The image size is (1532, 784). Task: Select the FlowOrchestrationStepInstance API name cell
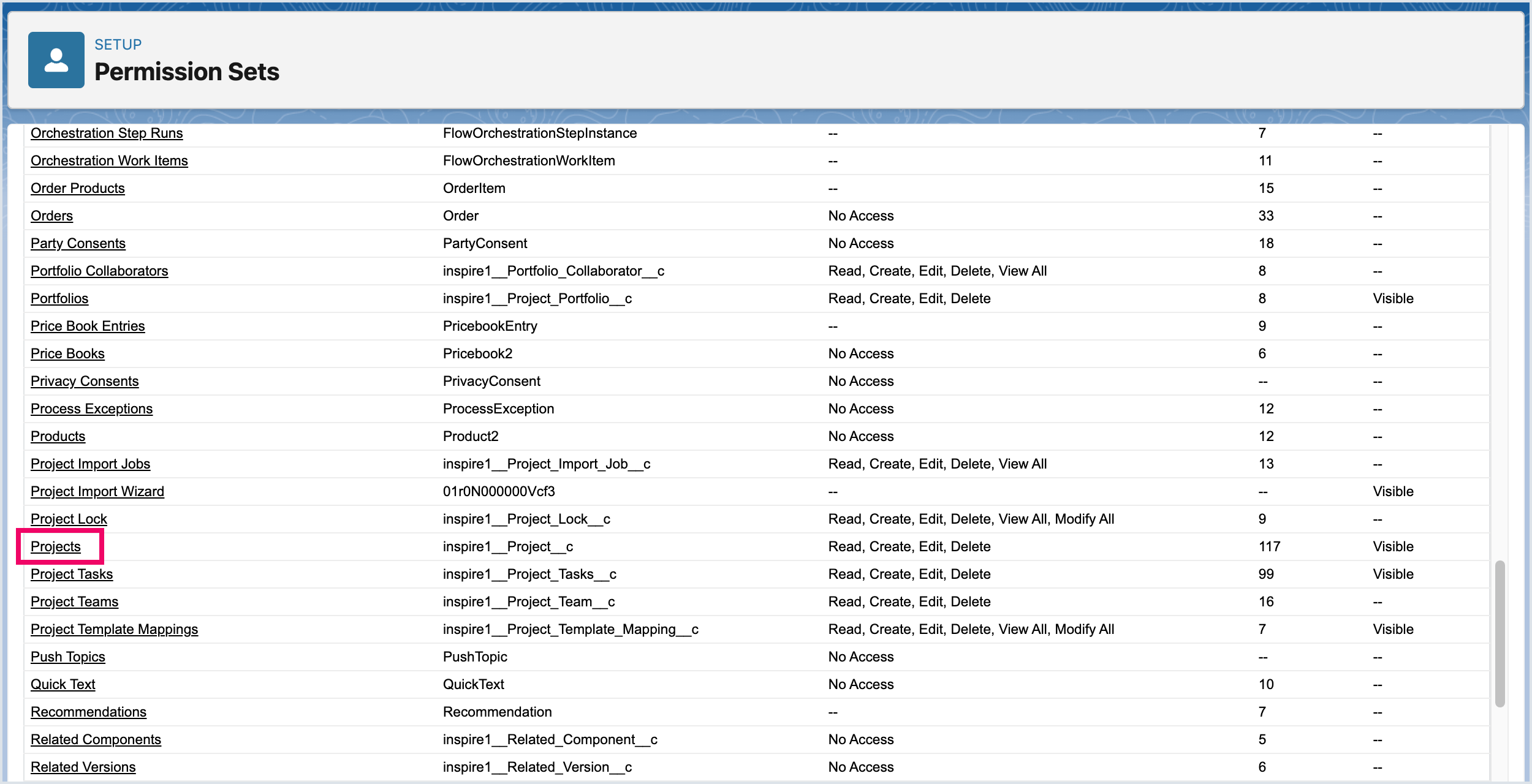point(540,133)
